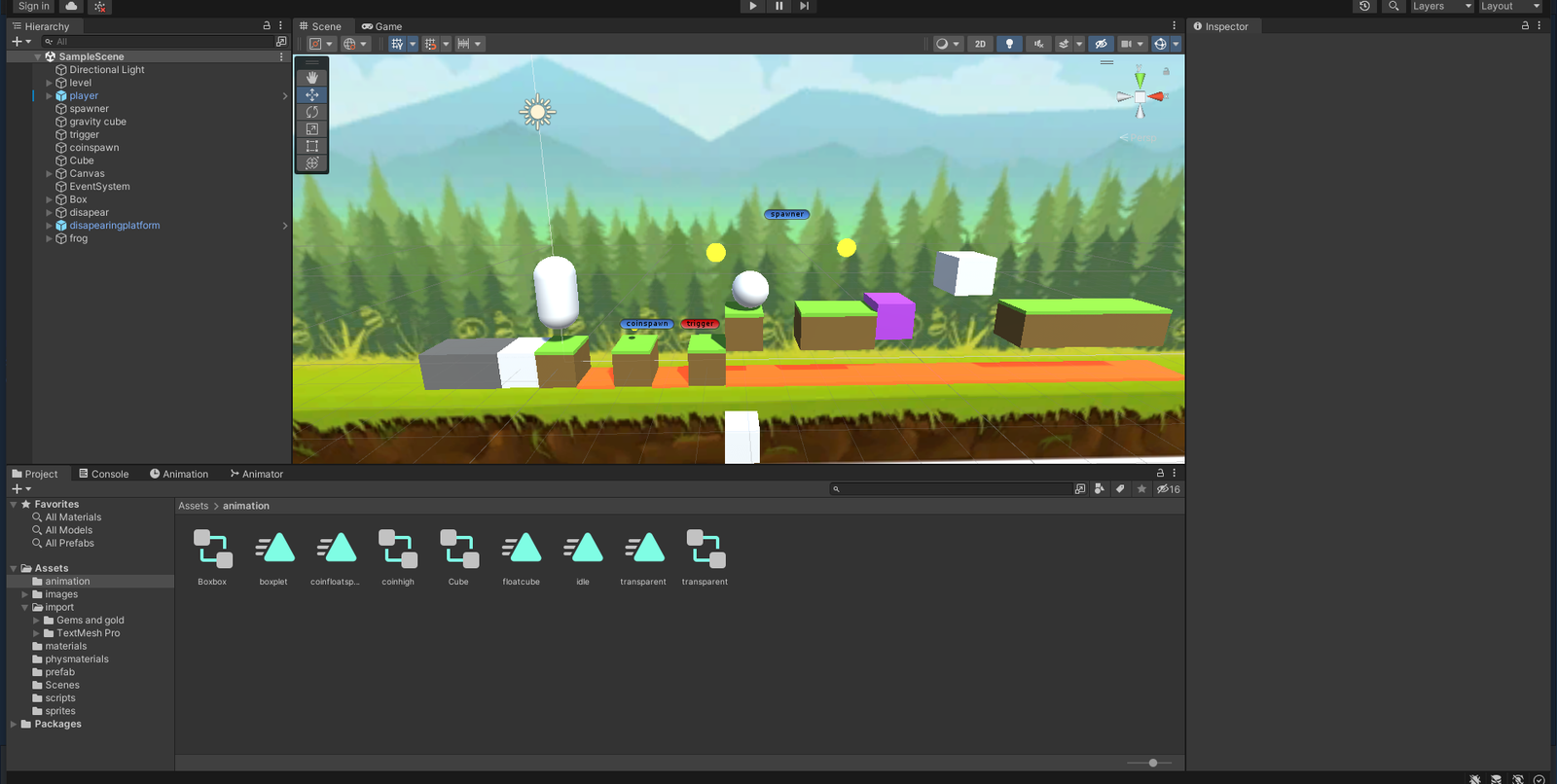The height and width of the screenshot is (784, 1557).
Task: Switch to the Game tab
Action: [381, 26]
